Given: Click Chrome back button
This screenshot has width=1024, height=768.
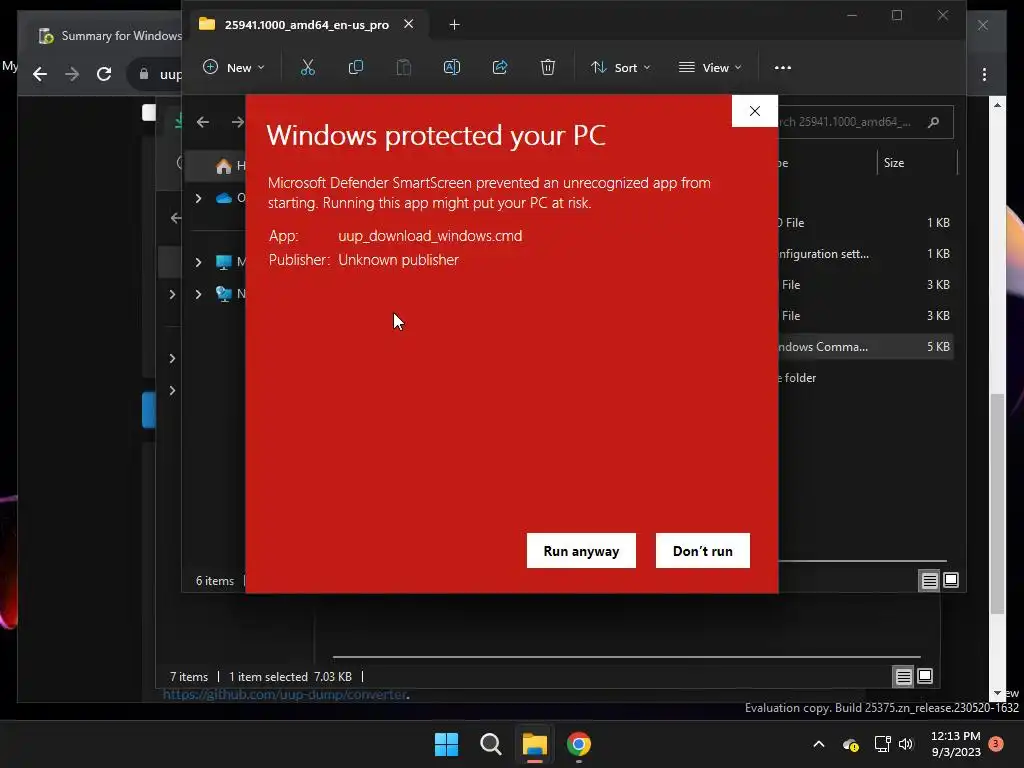Looking at the screenshot, I should (40, 74).
